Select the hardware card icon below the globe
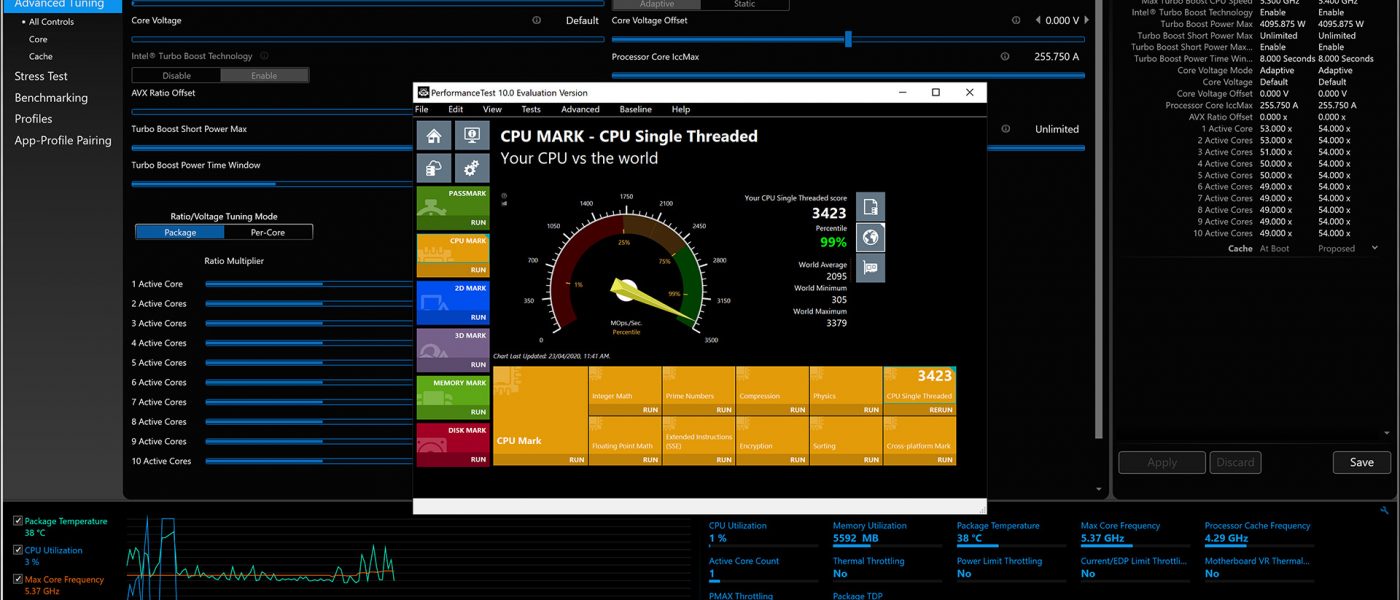 pyautogui.click(x=870, y=267)
